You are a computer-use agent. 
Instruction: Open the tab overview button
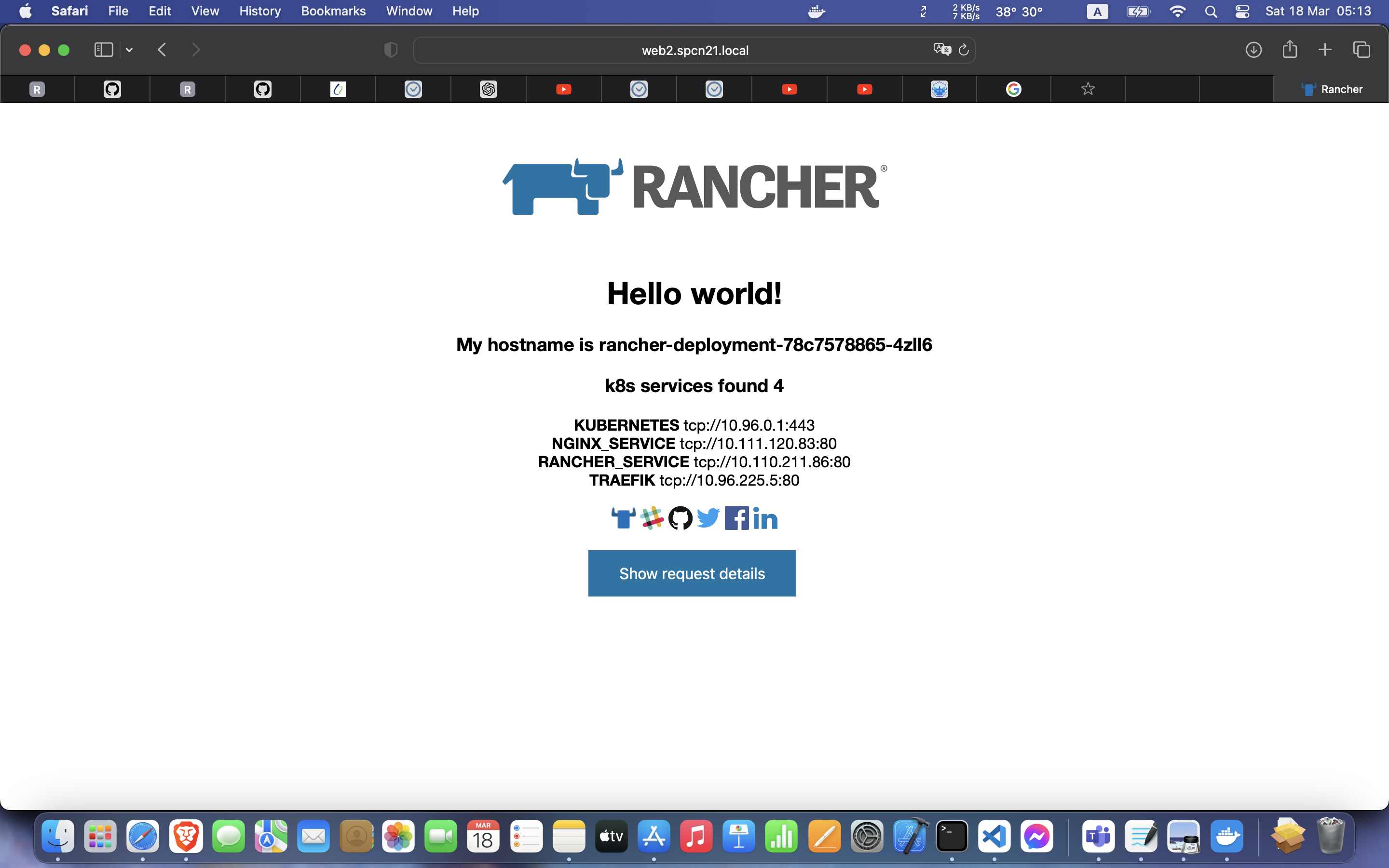(1362, 50)
